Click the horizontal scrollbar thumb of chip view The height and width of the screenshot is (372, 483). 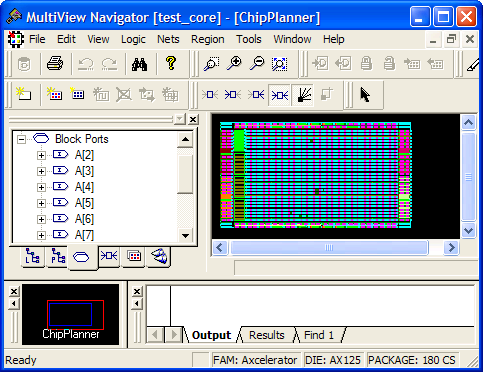pyautogui.click(x=329, y=247)
